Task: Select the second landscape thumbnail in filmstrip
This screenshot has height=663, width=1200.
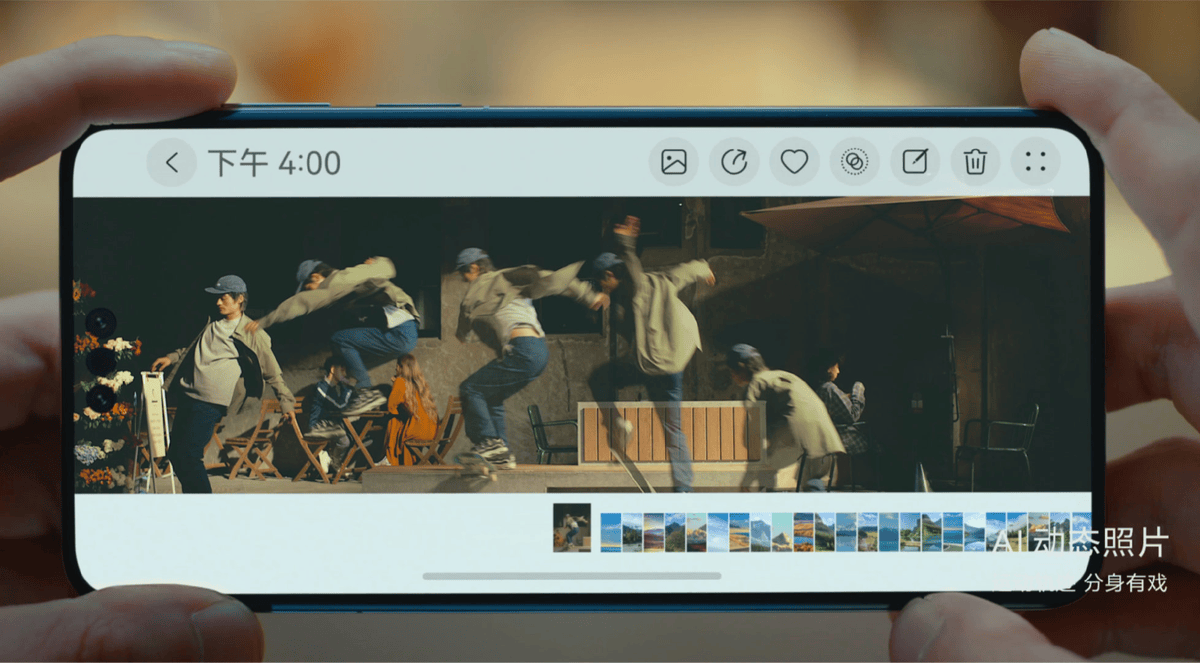Action: [632, 532]
